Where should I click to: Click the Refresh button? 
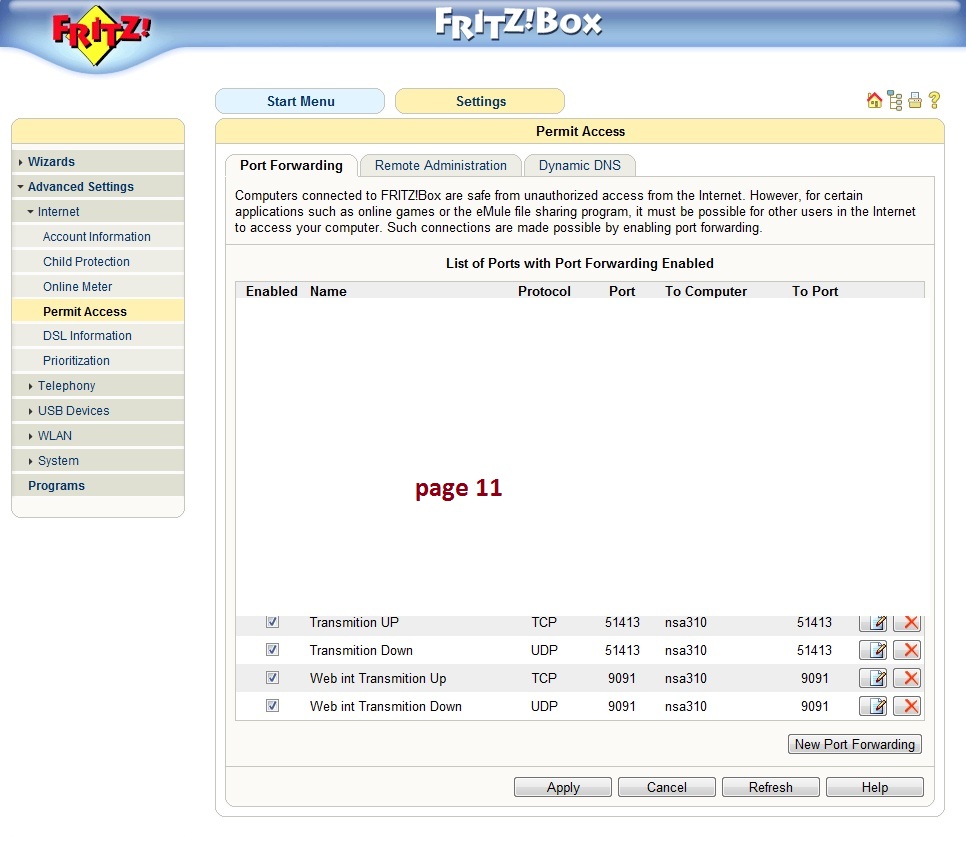point(771,787)
